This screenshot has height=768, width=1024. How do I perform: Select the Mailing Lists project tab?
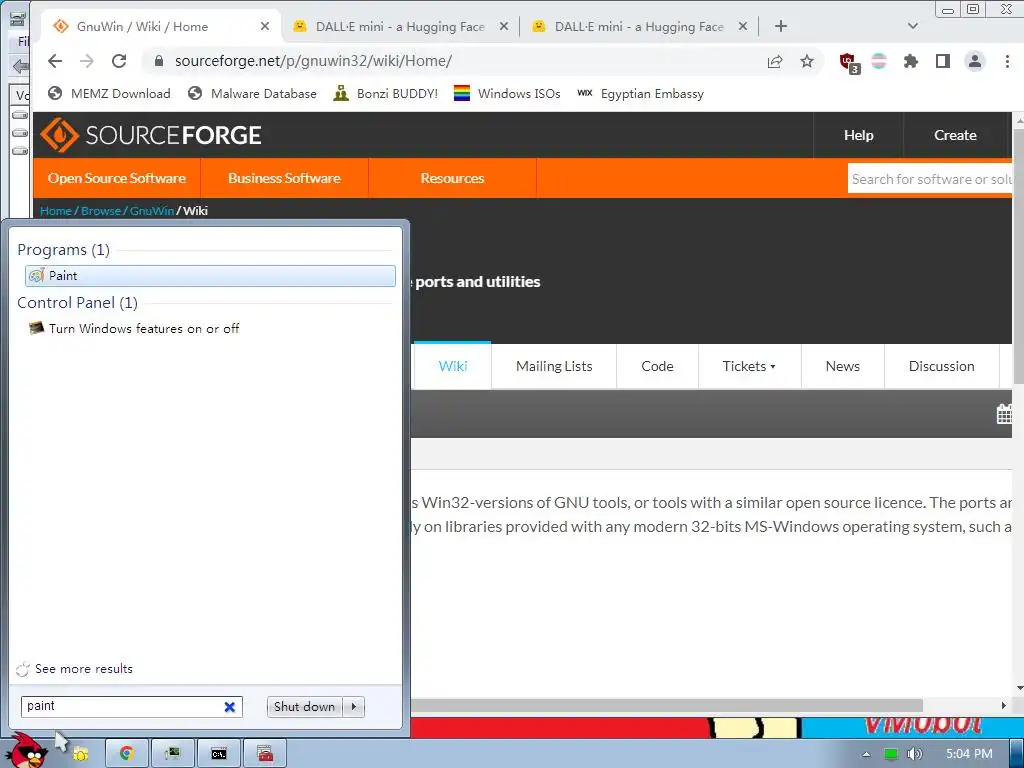click(554, 366)
